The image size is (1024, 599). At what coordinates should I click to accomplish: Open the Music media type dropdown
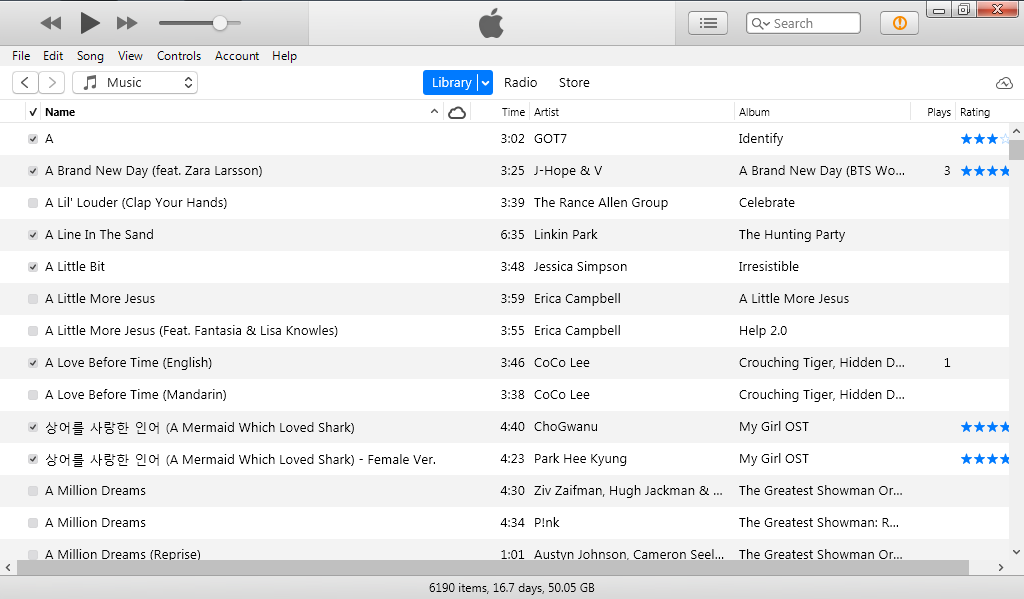pos(135,83)
